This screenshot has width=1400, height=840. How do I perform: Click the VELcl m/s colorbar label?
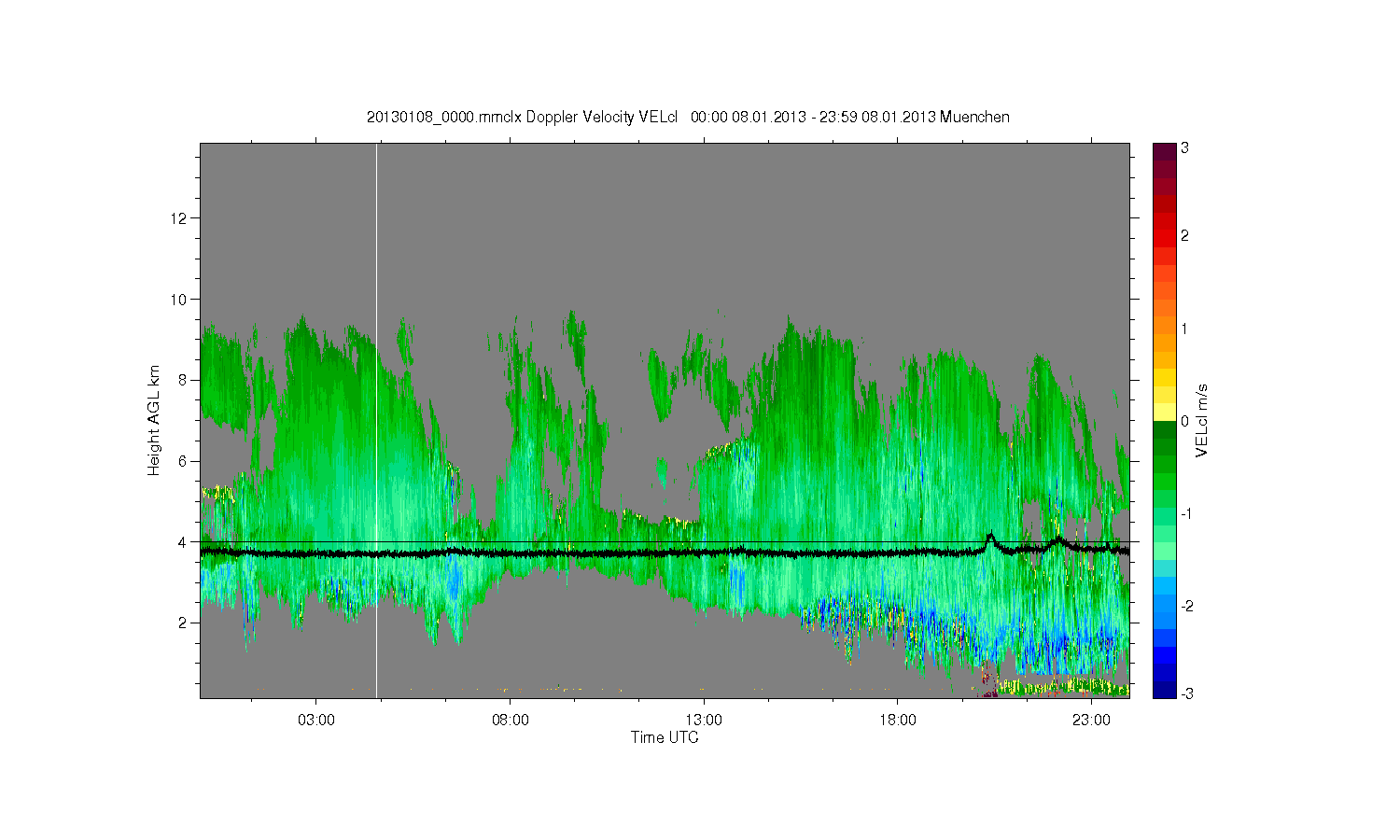click(1202, 420)
